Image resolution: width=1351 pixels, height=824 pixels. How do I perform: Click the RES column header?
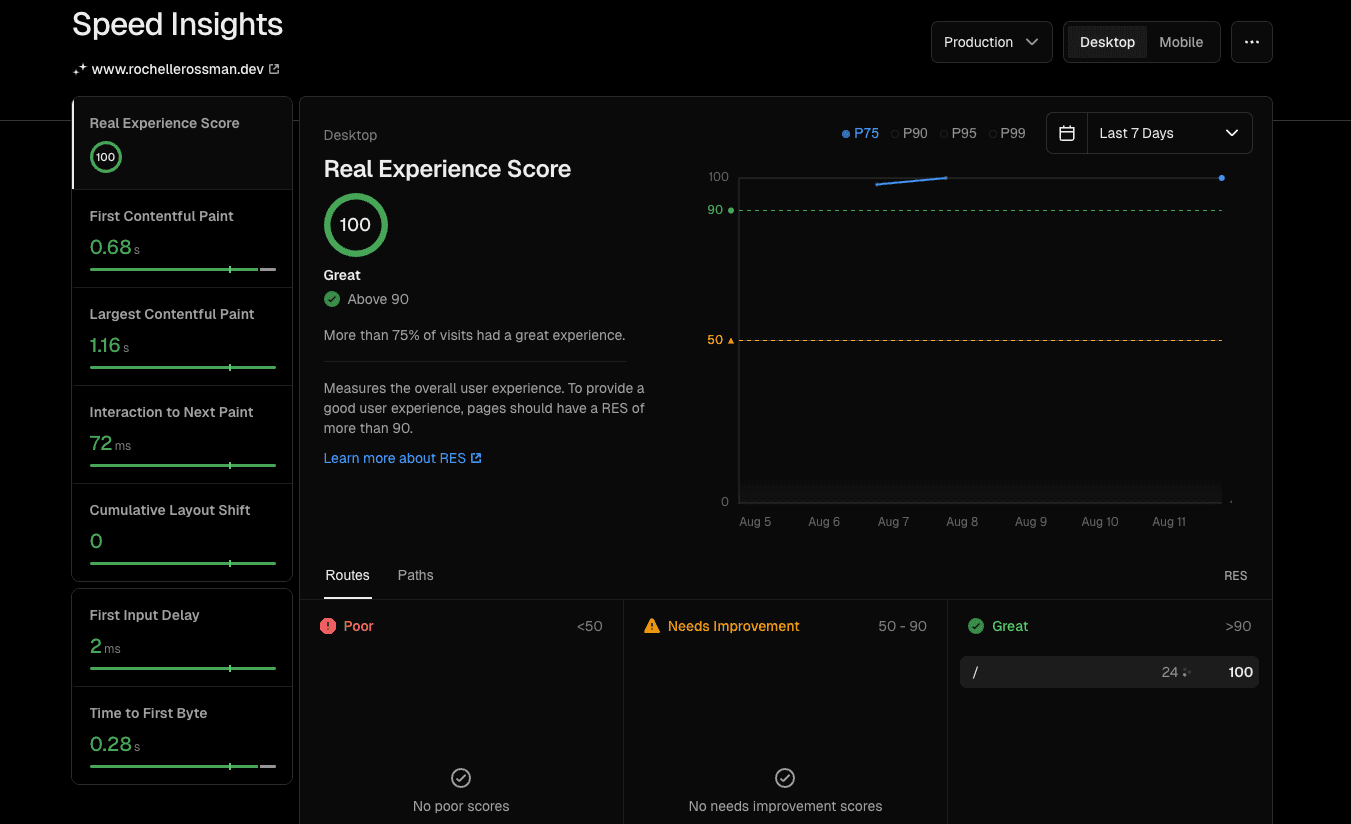tap(1235, 576)
